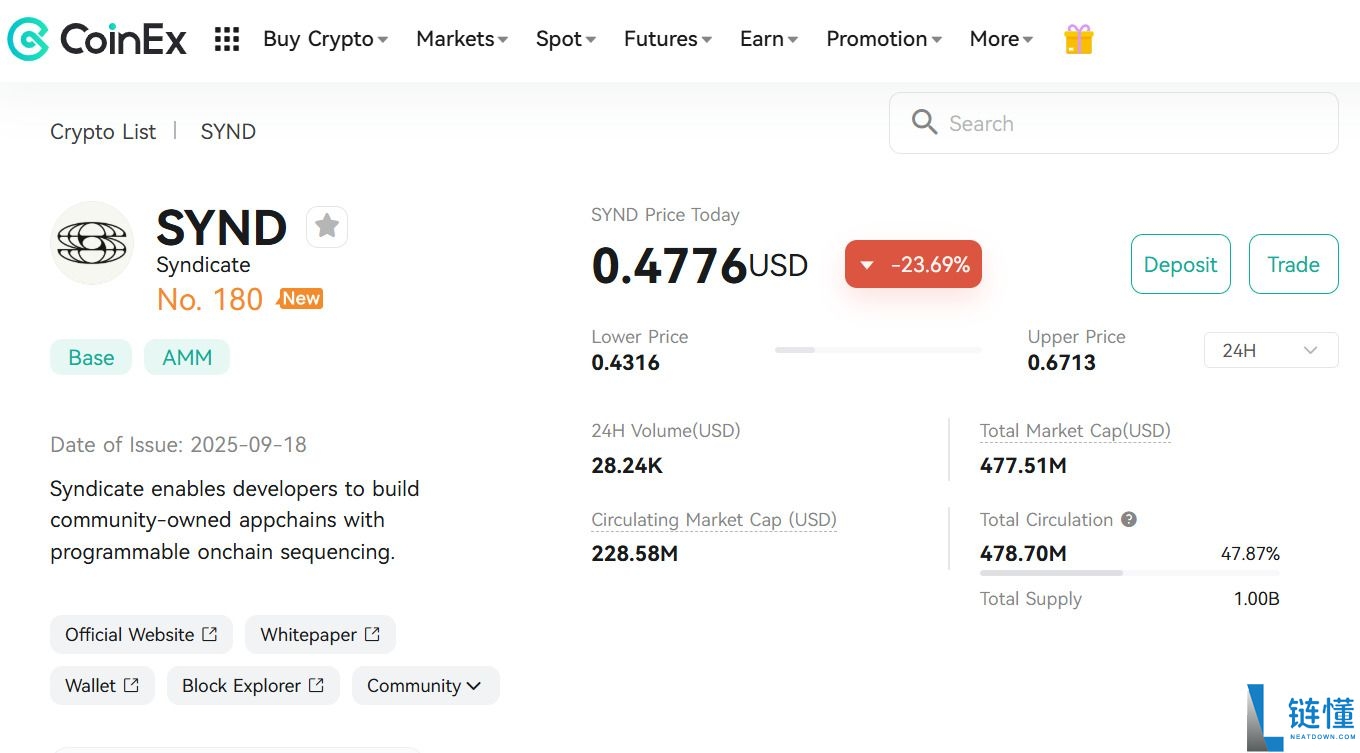Click the New badge beside rank

pyautogui.click(x=301, y=298)
